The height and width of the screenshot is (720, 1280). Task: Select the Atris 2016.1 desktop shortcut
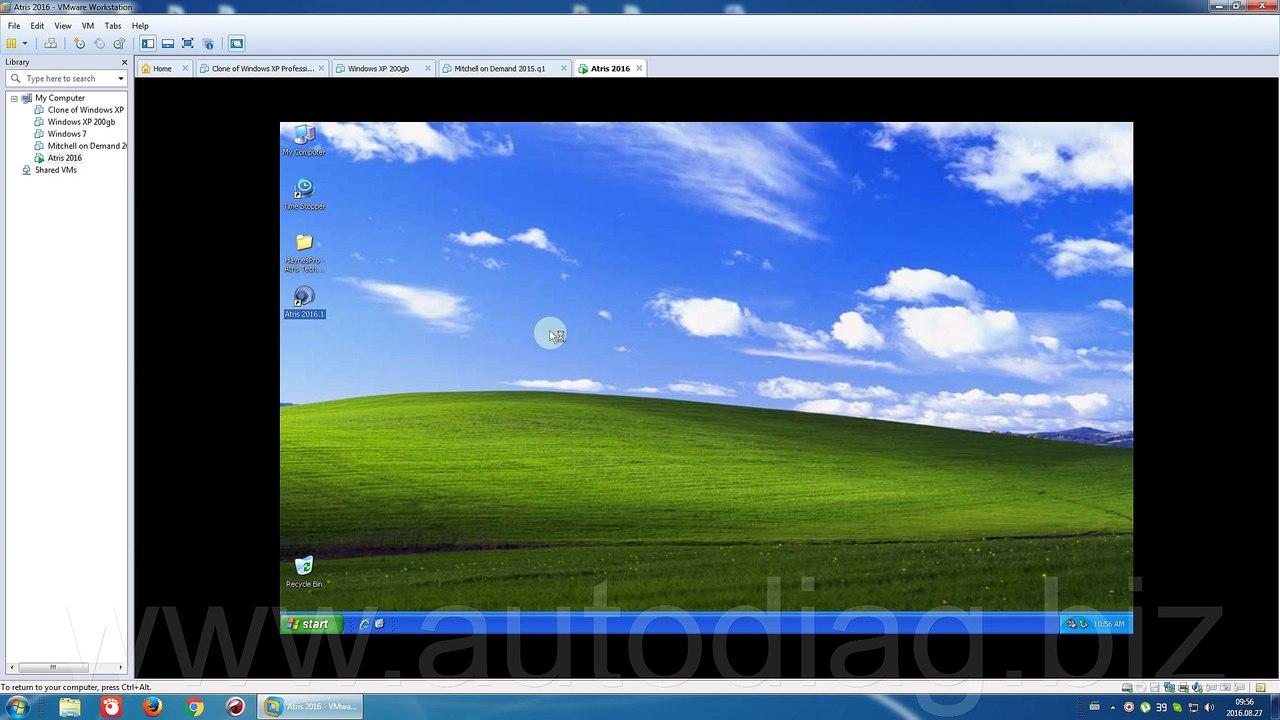[304, 303]
